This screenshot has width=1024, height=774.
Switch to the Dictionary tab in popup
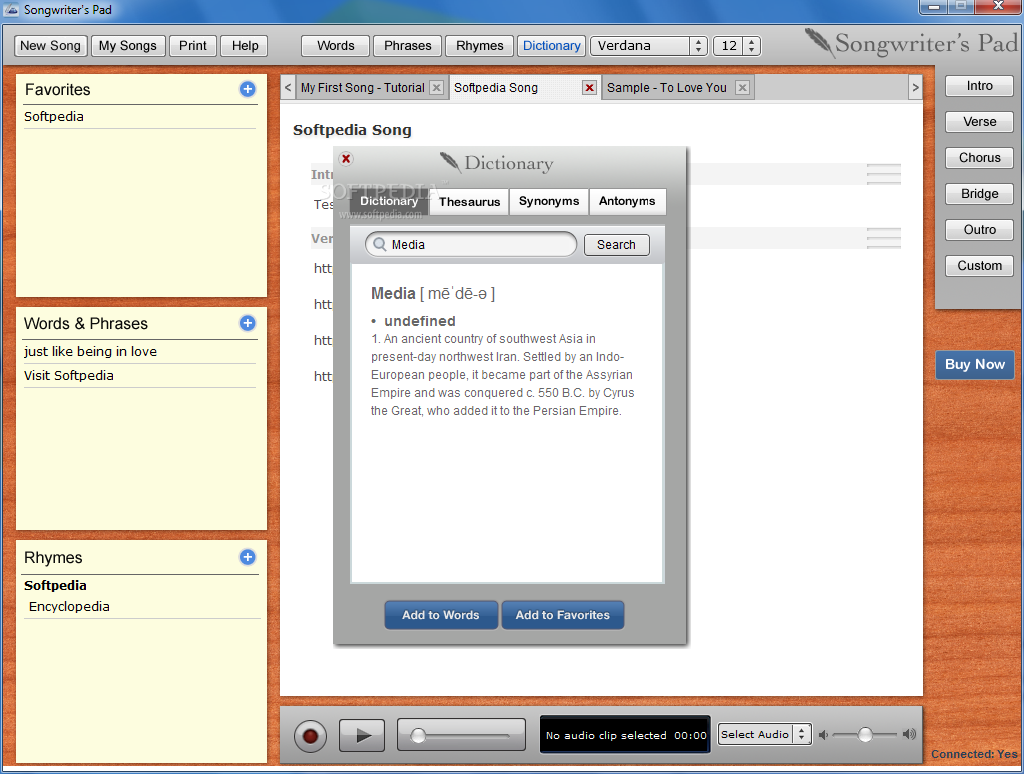point(389,201)
